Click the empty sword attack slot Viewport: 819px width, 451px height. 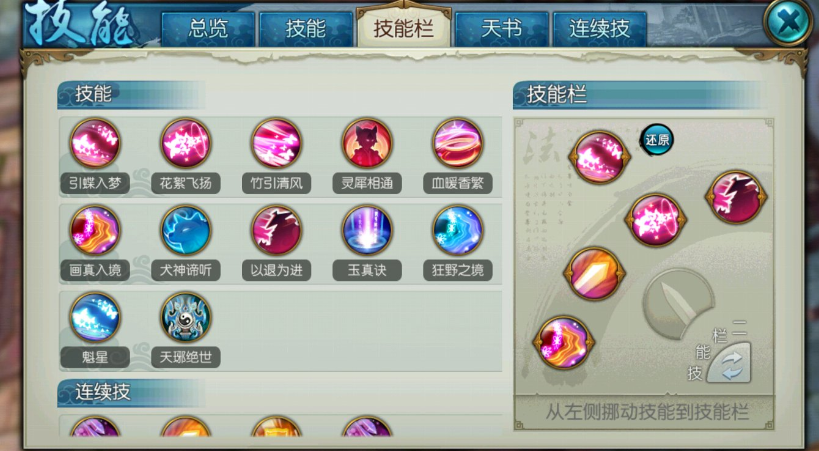click(678, 304)
